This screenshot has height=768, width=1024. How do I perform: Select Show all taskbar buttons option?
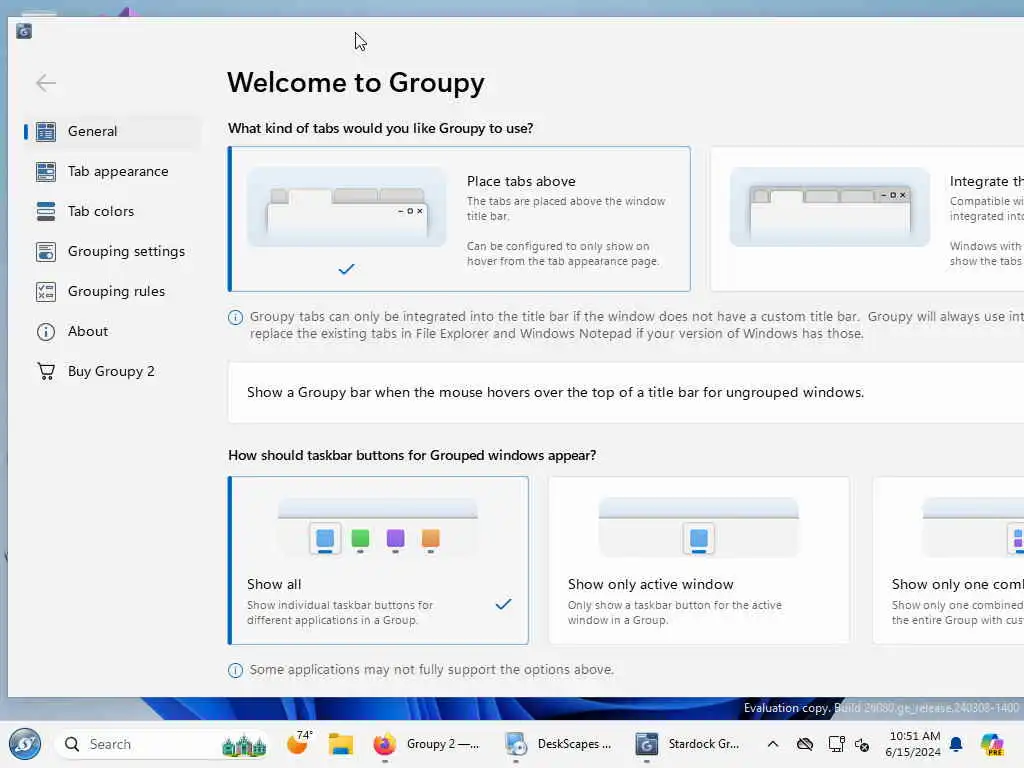click(x=378, y=560)
